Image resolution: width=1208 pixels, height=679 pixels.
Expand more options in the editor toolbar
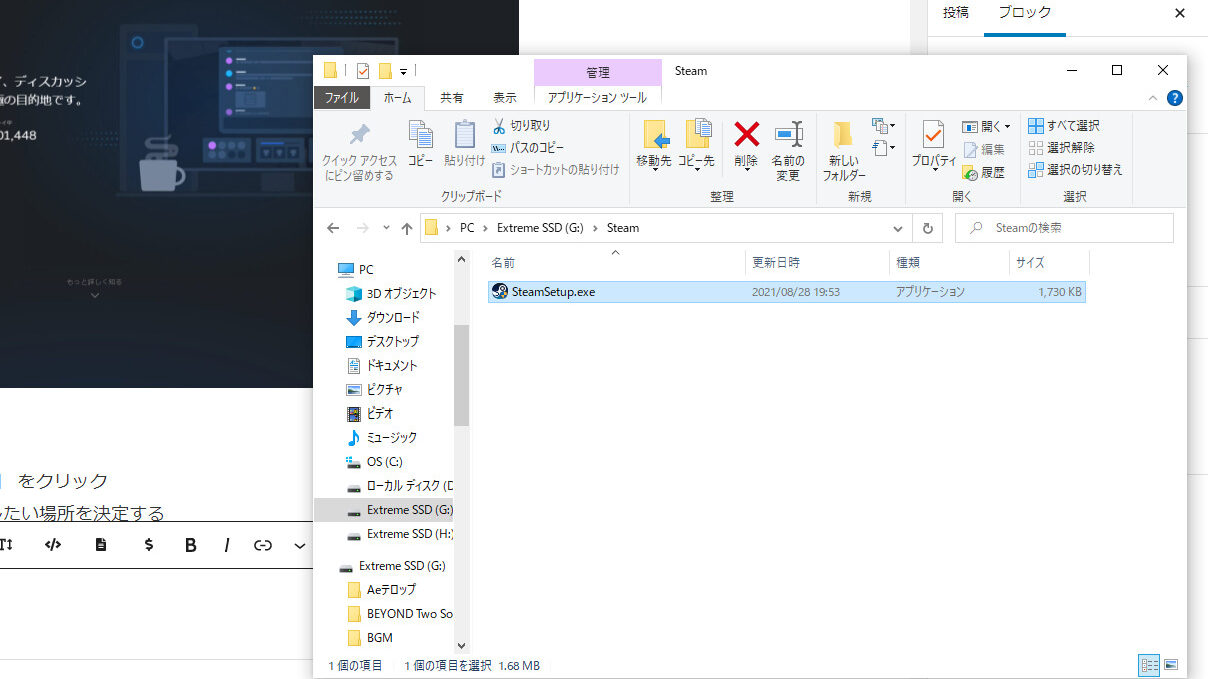[x=300, y=545]
